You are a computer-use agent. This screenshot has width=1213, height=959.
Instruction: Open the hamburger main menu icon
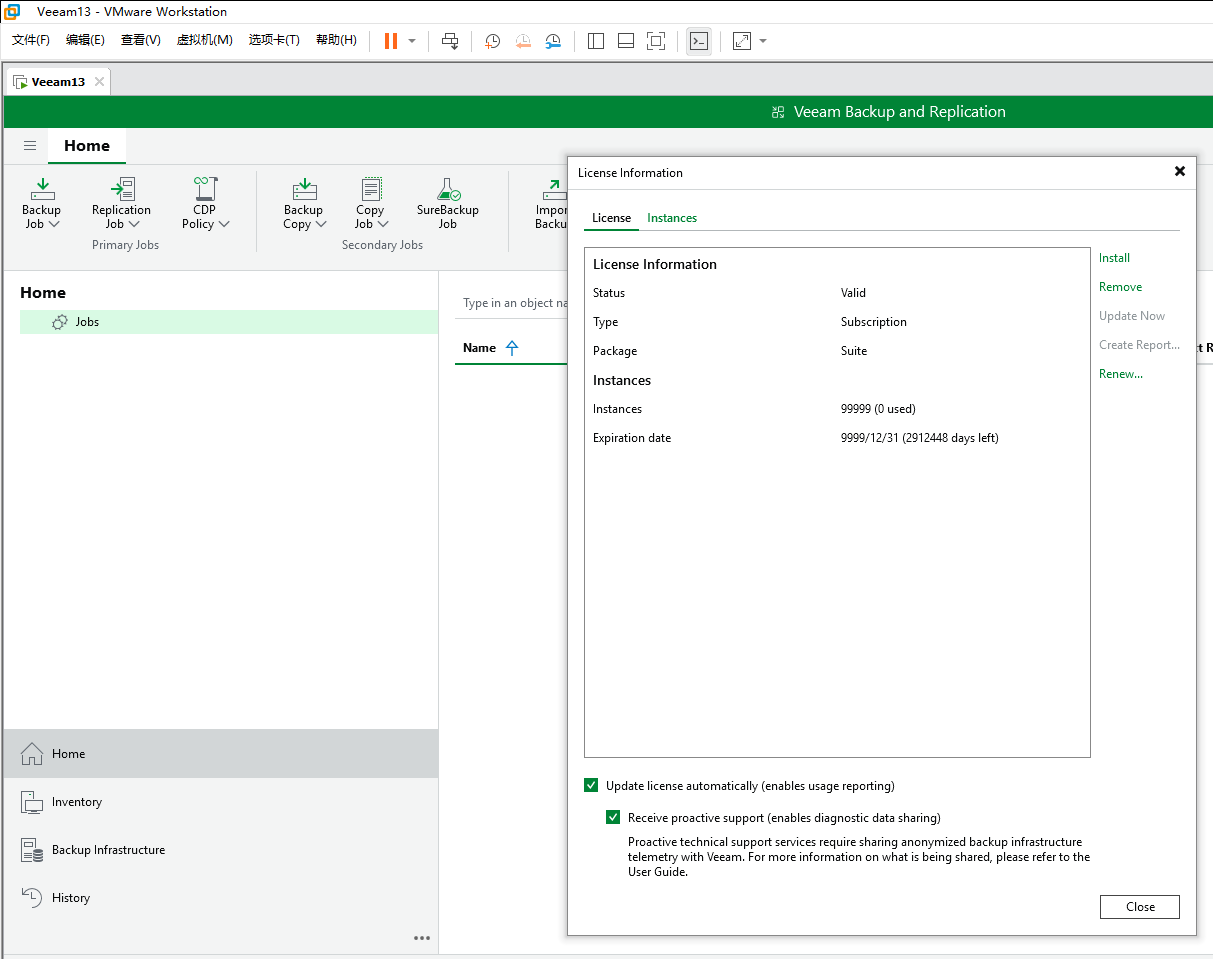click(x=30, y=146)
